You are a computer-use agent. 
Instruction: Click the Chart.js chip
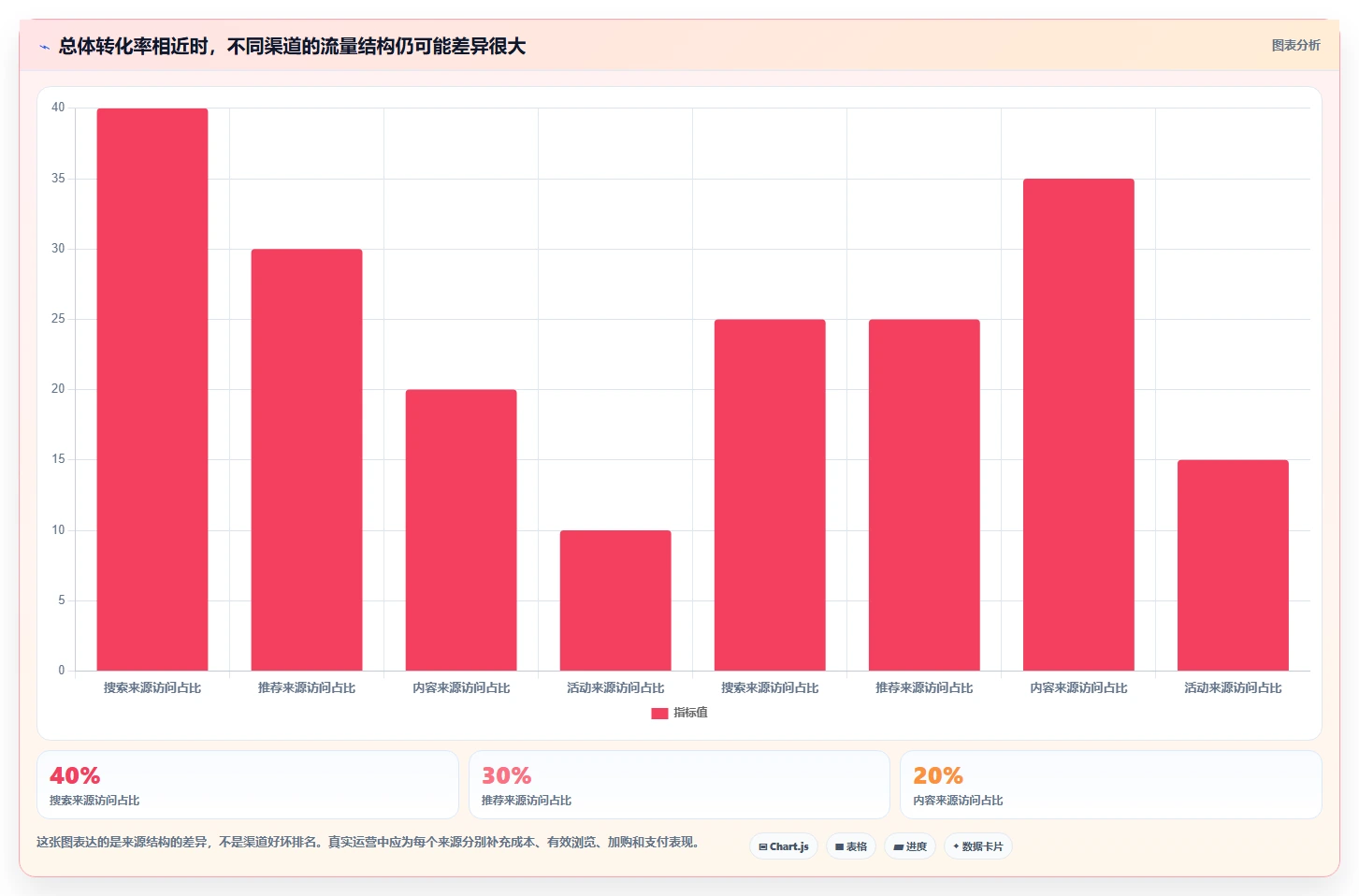click(784, 846)
